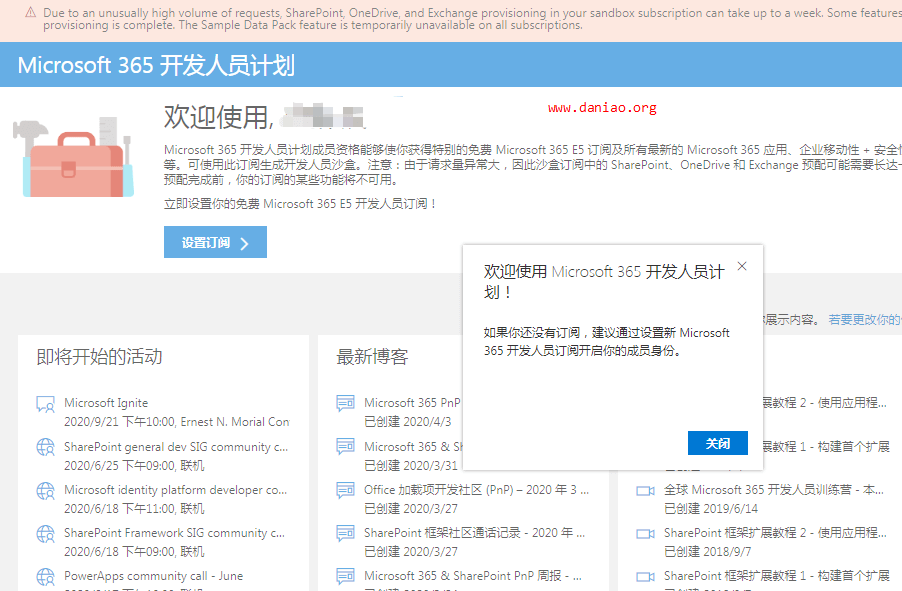The height and width of the screenshot is (591, 902).
Task: Close the welcome dialog with 关闭 button
Action: 717,443
